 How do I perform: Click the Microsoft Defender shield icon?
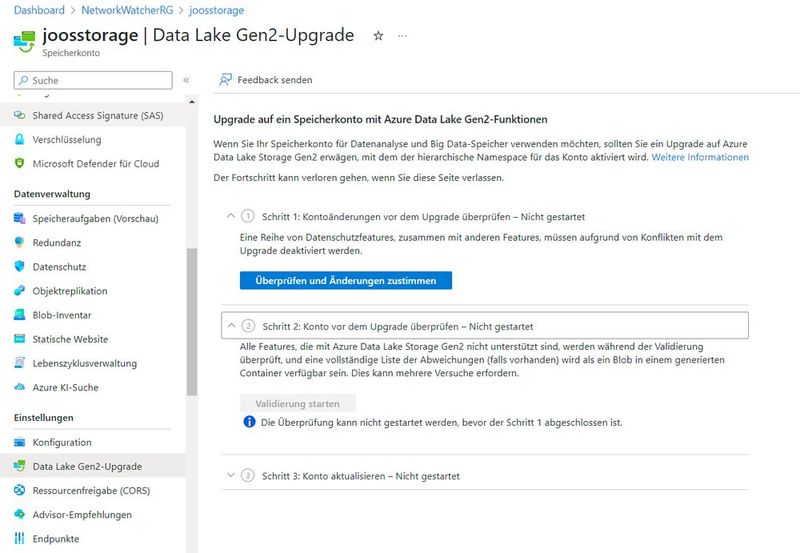pos(19,163)
